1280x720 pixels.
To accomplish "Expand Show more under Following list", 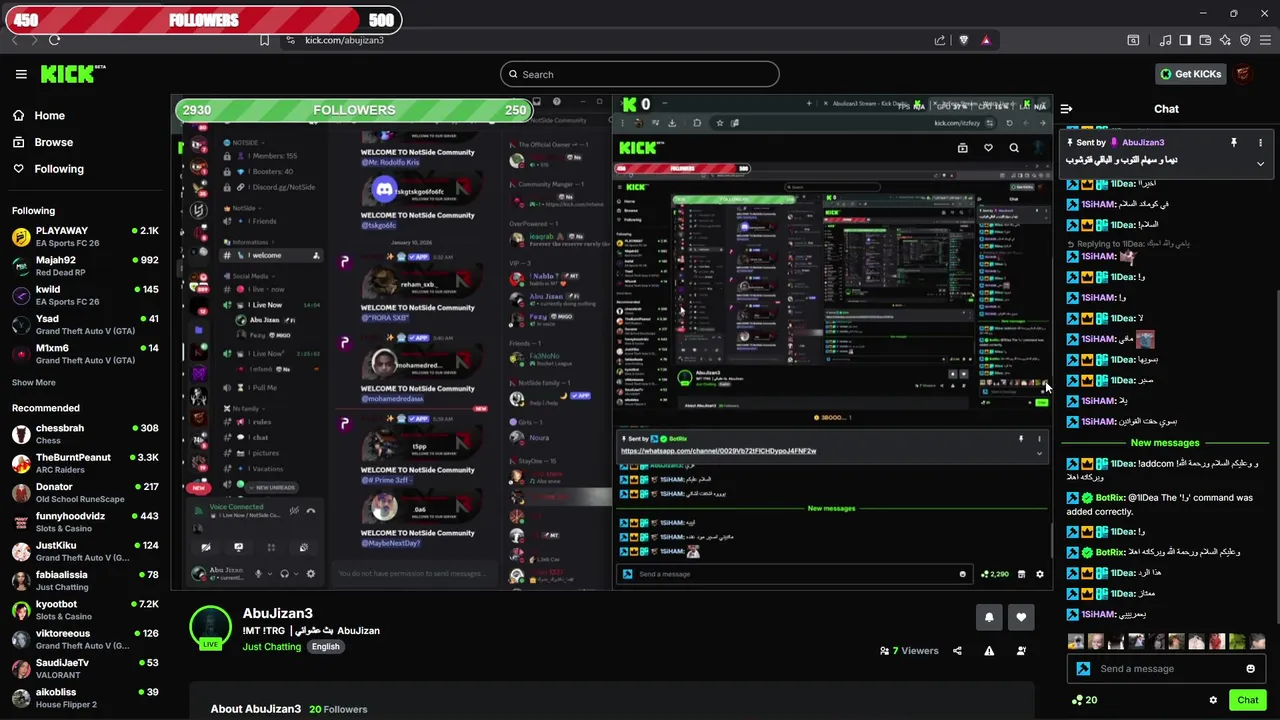I will tap(33, 382).
